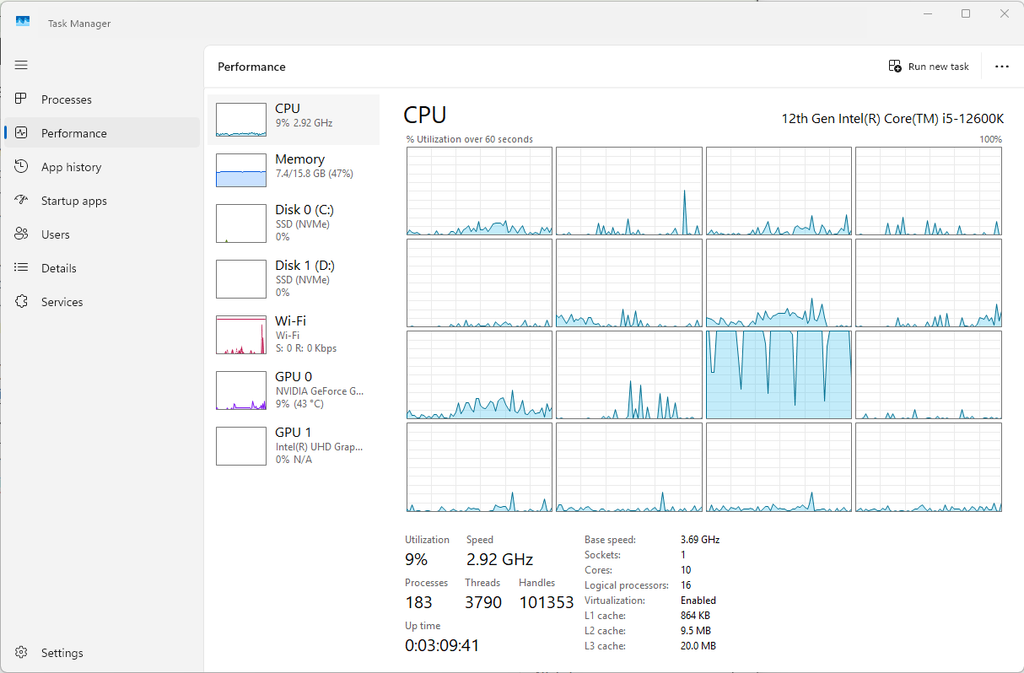1024x673 pixels.
Task: Select Disk 1 (D:) resource entry
Action: [293, 279]
